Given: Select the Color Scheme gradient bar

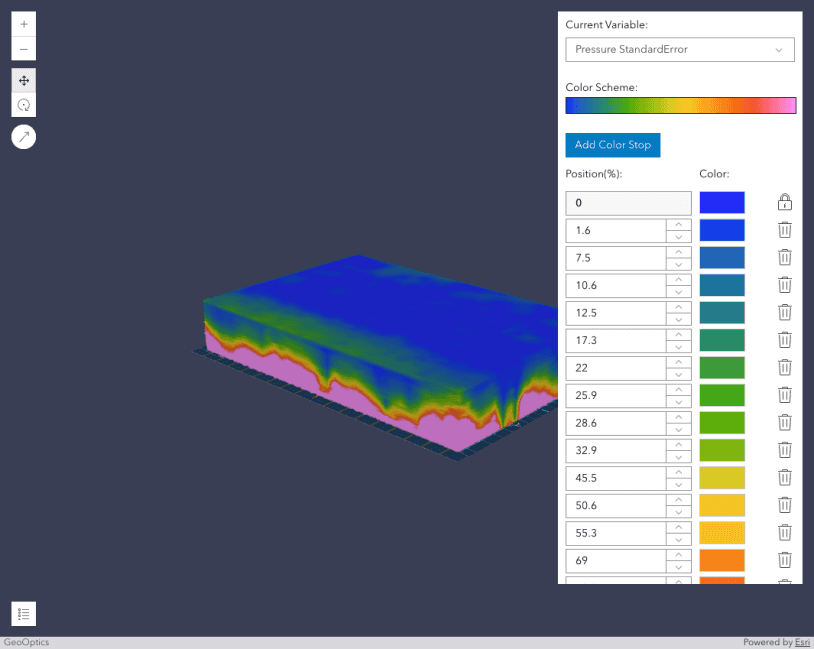Looking at the screenshot, I should (x=680, y=104).
